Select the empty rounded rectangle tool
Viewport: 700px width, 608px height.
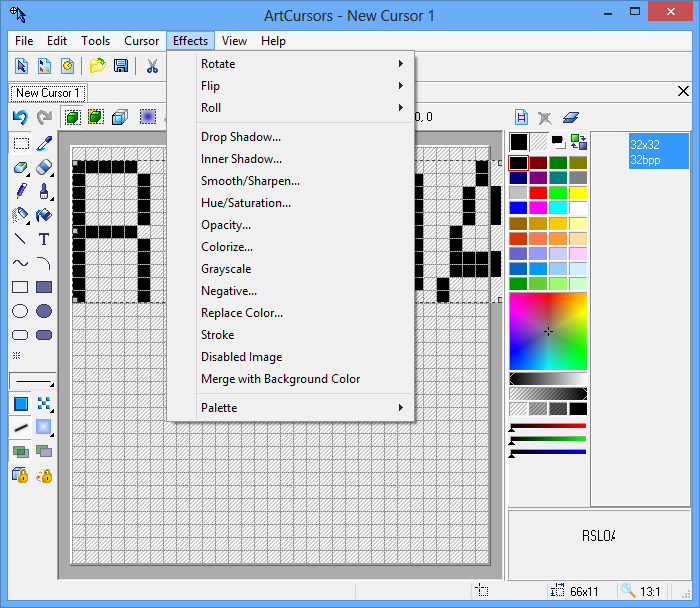(21, 335)
